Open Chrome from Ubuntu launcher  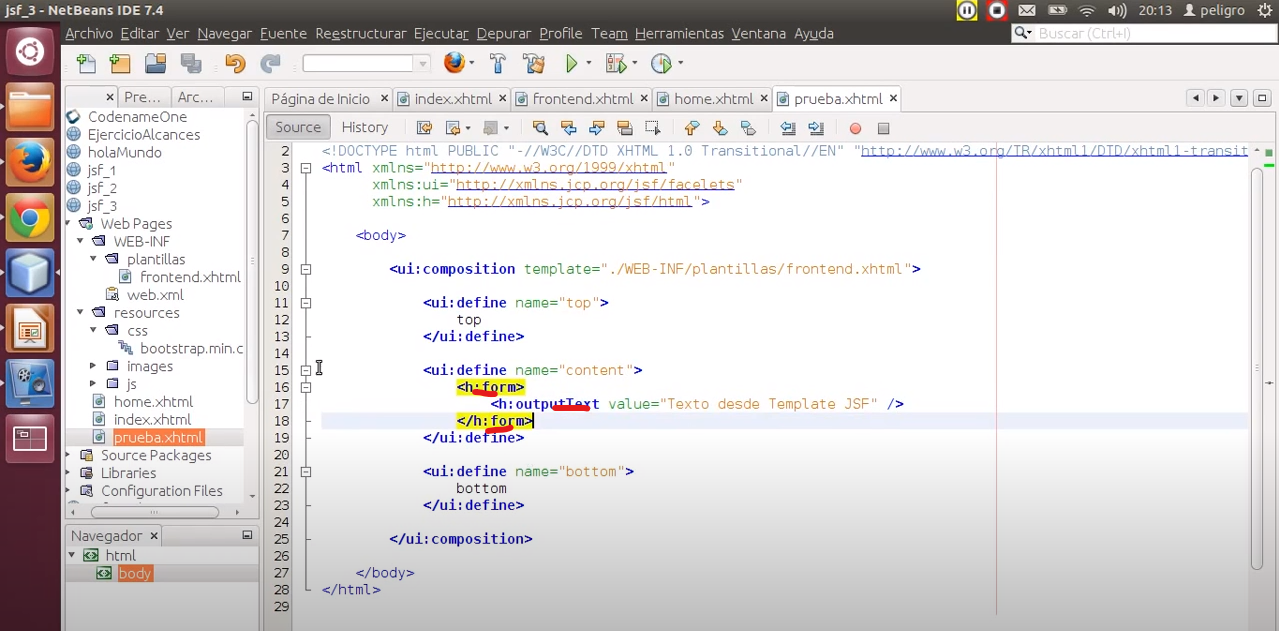tap(30, 217)
